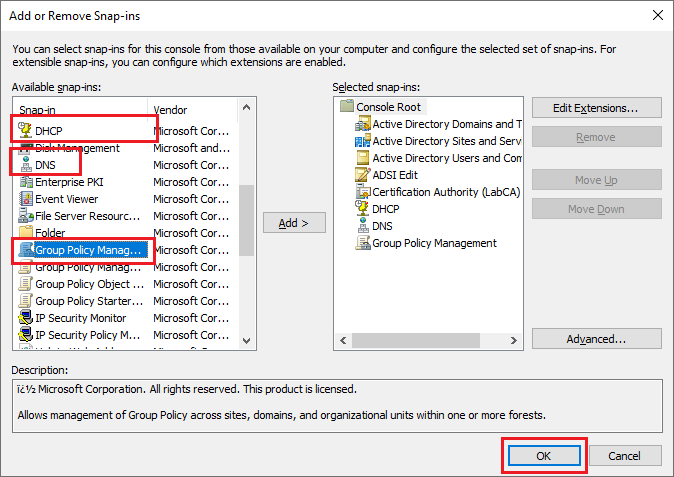Confirm with the OK button
The width and height of the screenshot is (674, 477).
point(543,456)
